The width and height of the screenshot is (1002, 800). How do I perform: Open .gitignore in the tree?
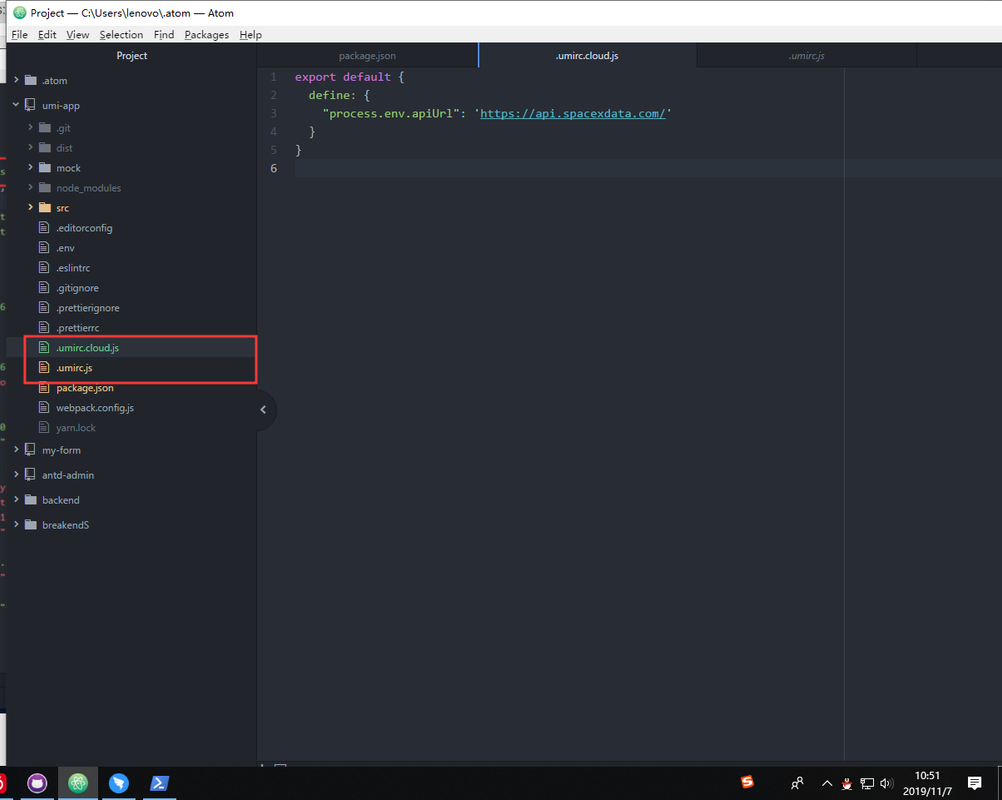click(77, 288)
